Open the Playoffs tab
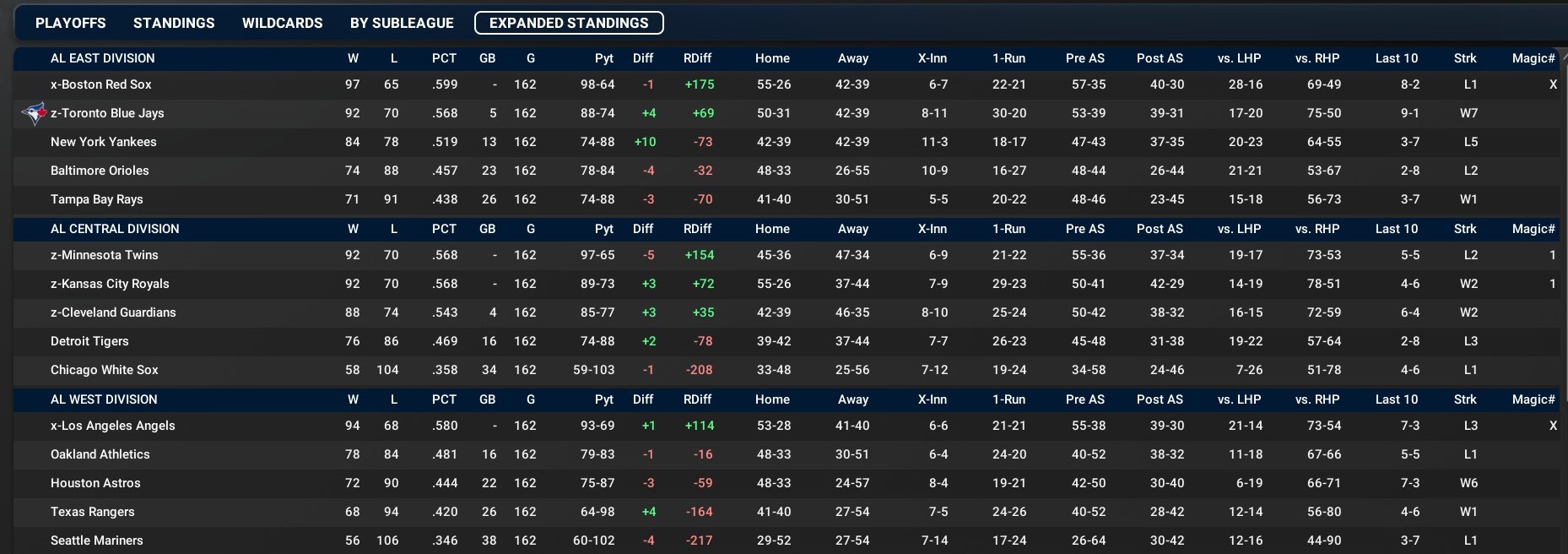Screen dimensions: 1568x554 [x=71, y=23]
